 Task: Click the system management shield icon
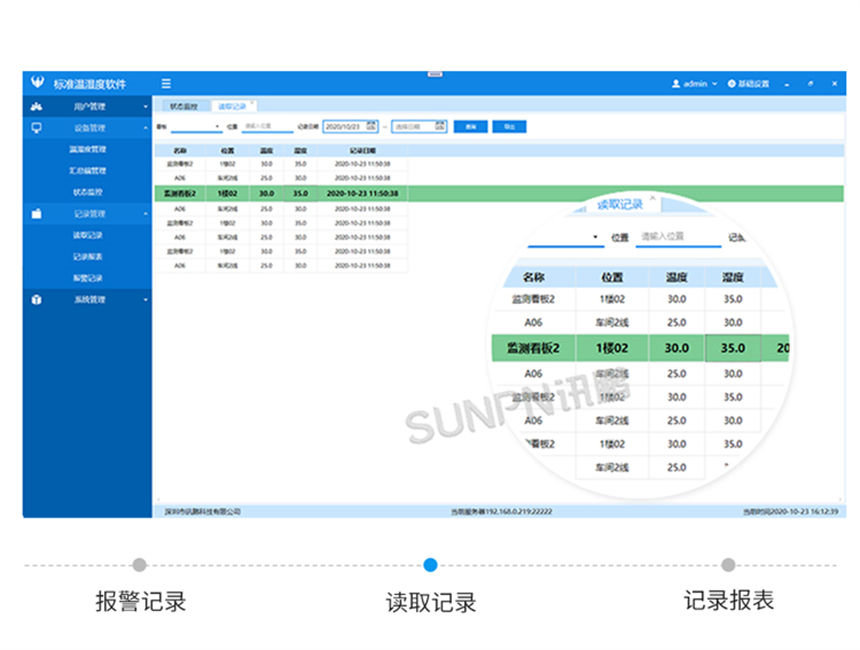click(x=38, y=298)
